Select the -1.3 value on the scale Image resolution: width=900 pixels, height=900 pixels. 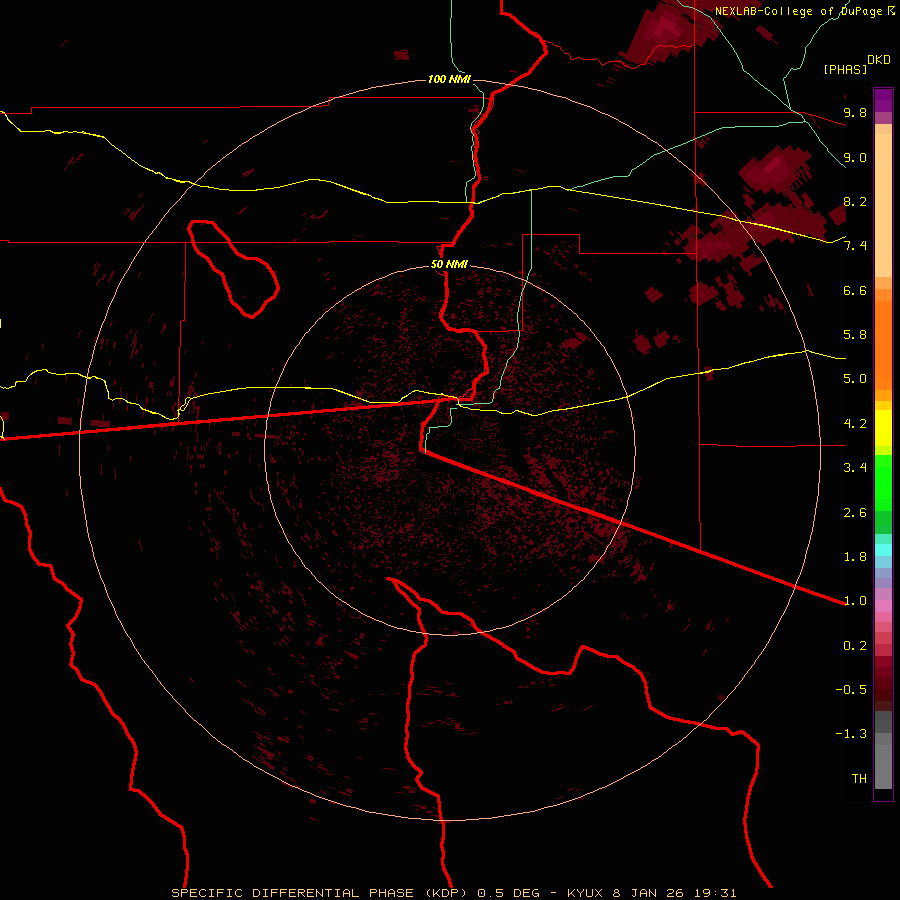[x=851, y=734]
